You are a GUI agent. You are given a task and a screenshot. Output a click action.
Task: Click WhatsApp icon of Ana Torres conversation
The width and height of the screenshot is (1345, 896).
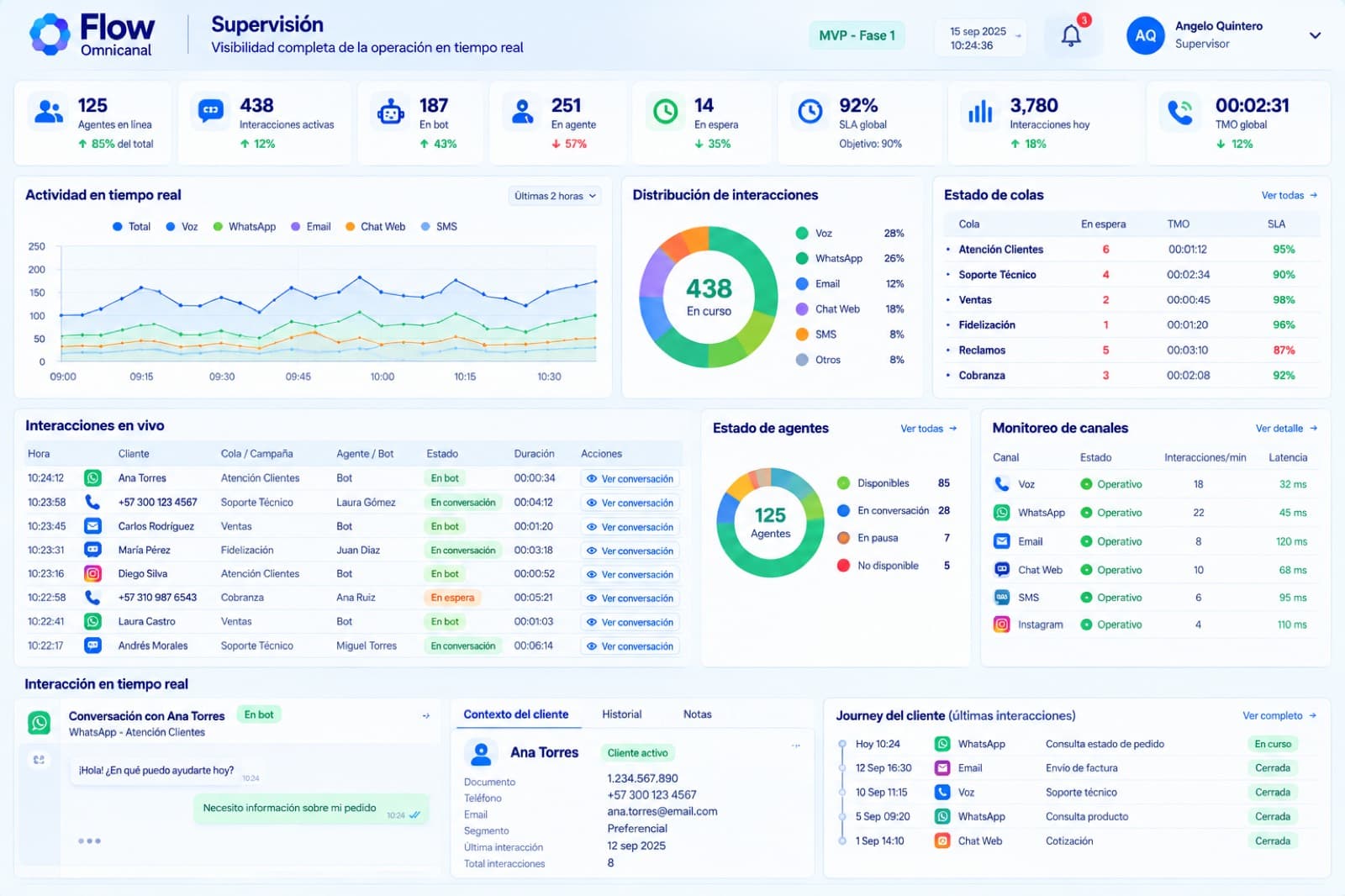pos(39,722)
